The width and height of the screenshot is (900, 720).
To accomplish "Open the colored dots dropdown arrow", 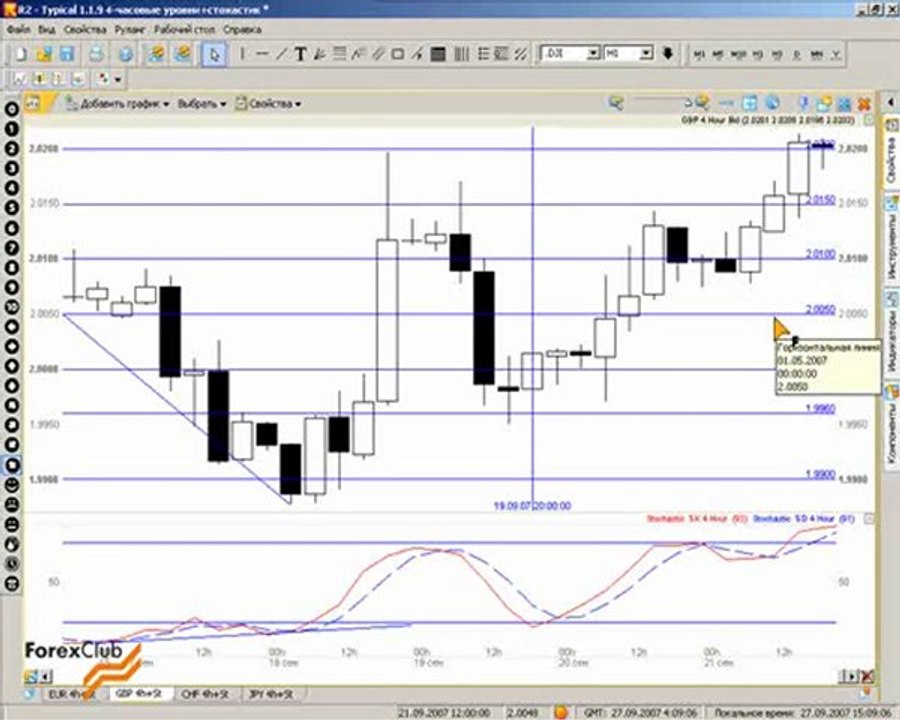I will [118, 79].
